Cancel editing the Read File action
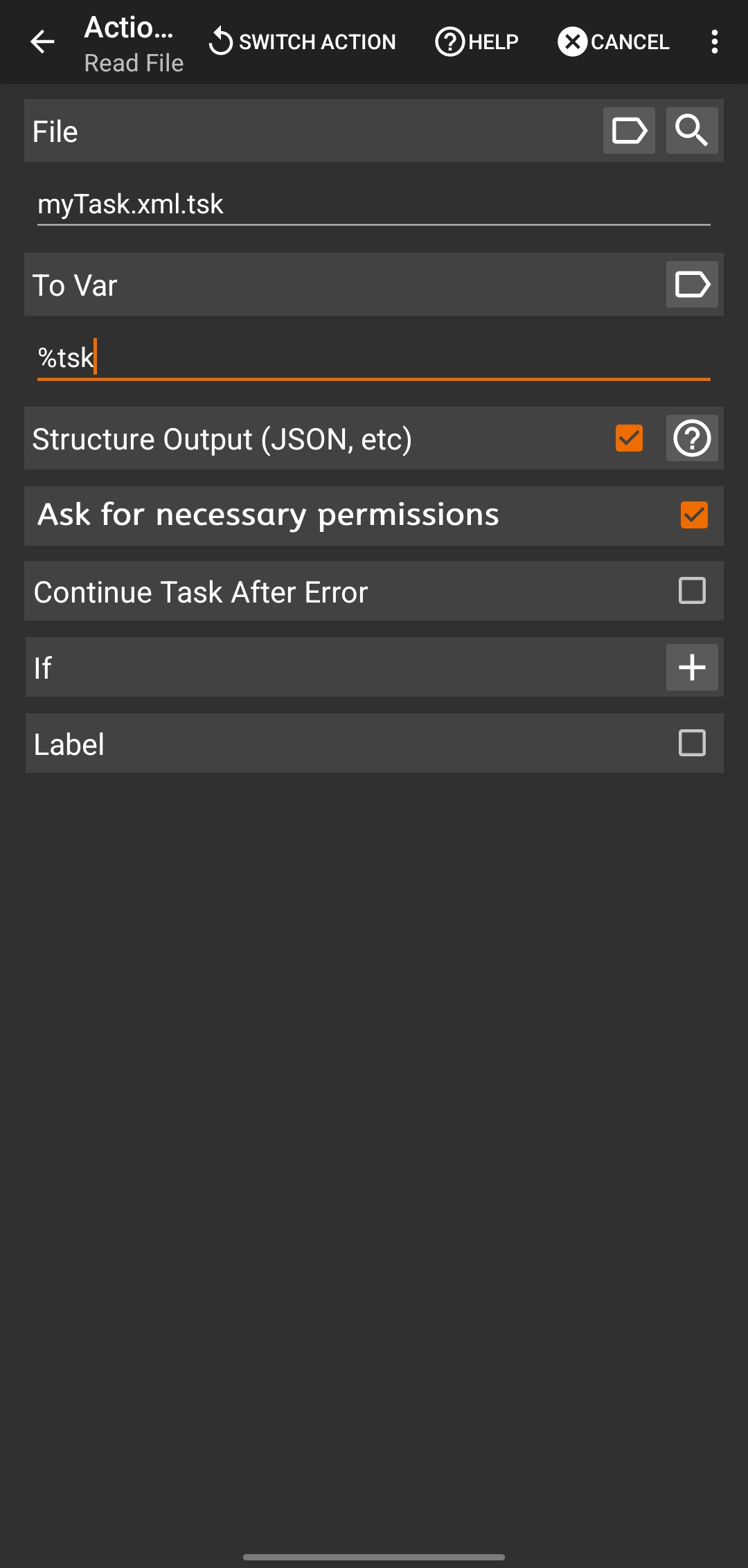The image size is (748, 1568). pyautogui.click(x=614, y=42)
